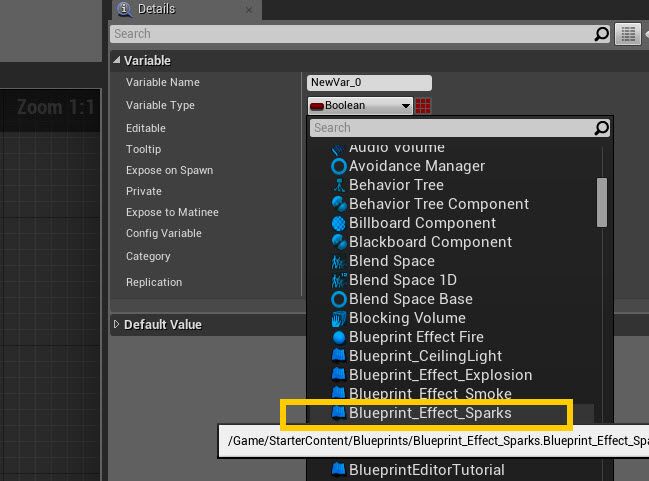Image resolution: width=649 pixels, height=481 pixels.
Task: Click the Blueprint_Effect_Explosion icon
Action: 339,374
